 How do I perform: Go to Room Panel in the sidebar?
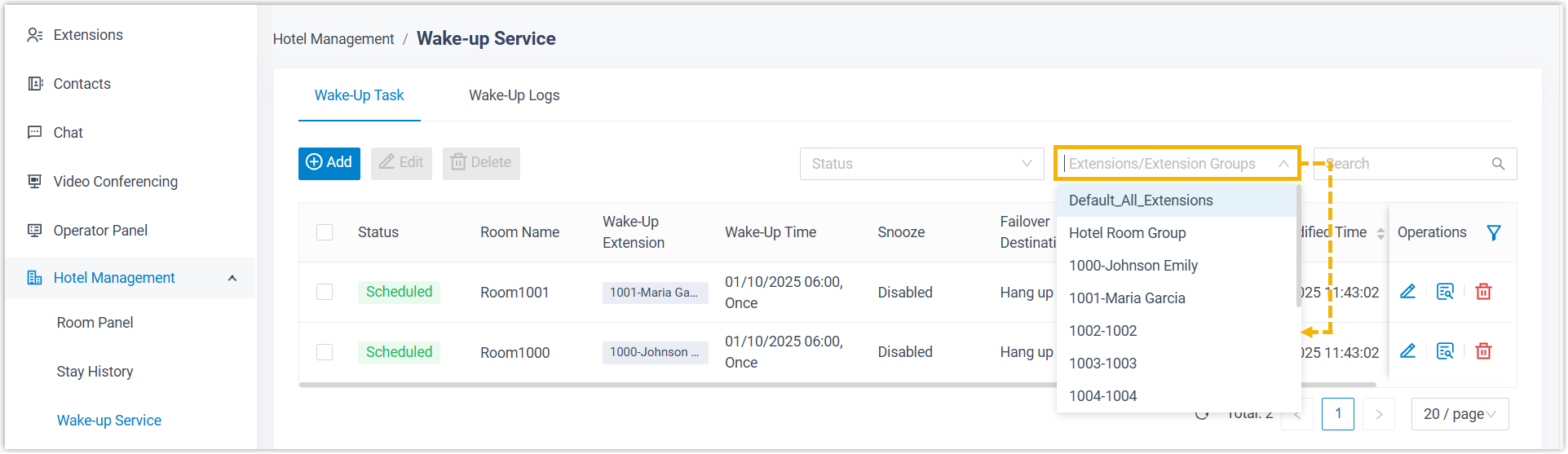(x=95, y=323)
